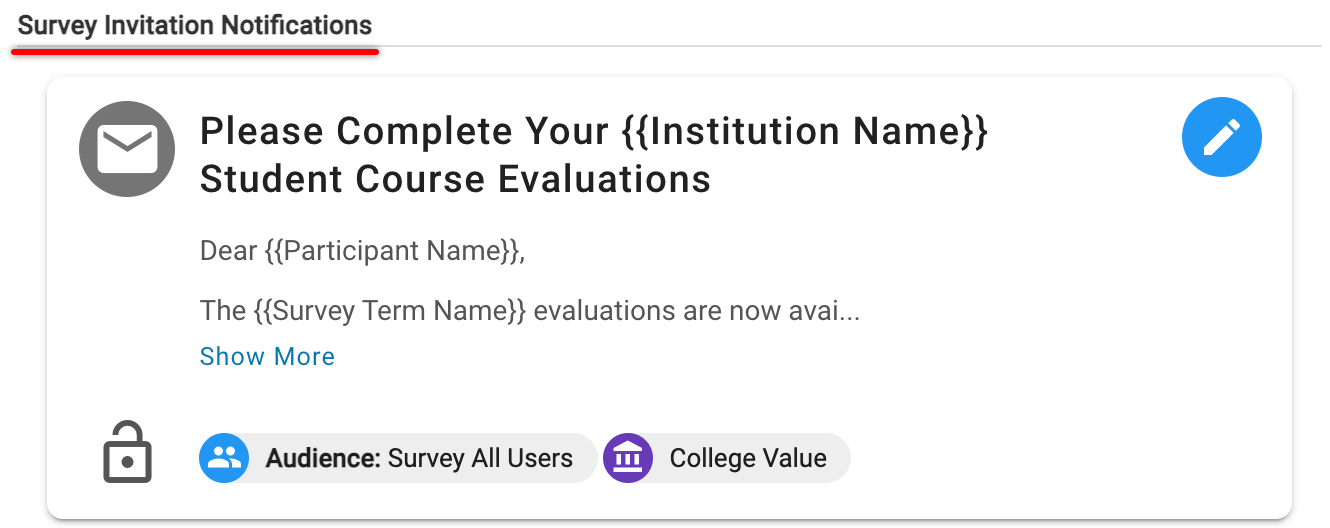This screenshot has height=528, width=1330.
Task: Click the {{Institution Name}} placeholder in the title
Action: [x=804, y=131]
